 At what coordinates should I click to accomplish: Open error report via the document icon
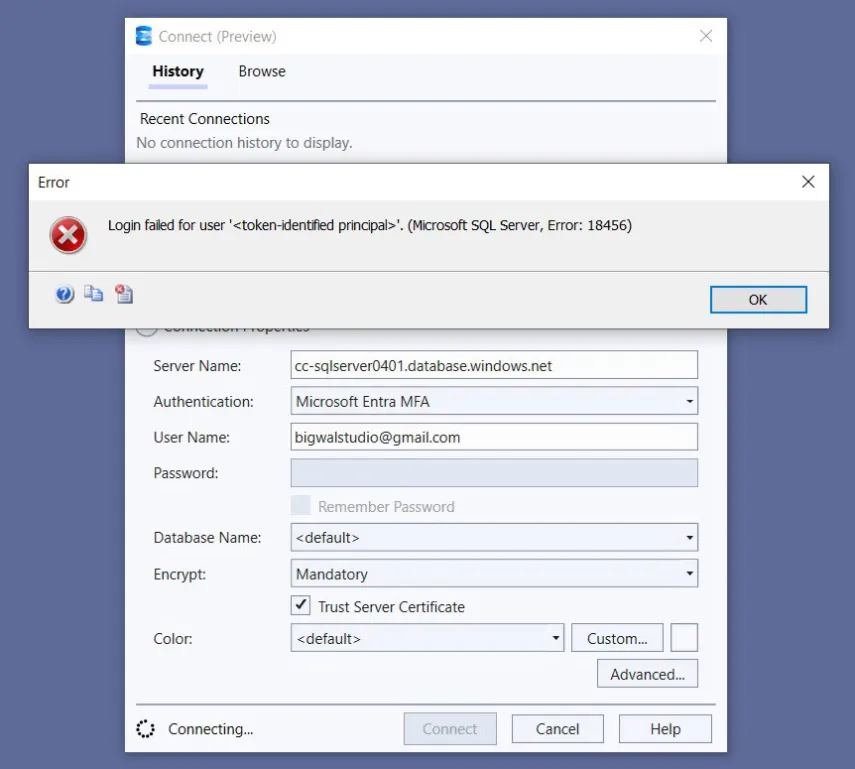click(x=123, y=293)
